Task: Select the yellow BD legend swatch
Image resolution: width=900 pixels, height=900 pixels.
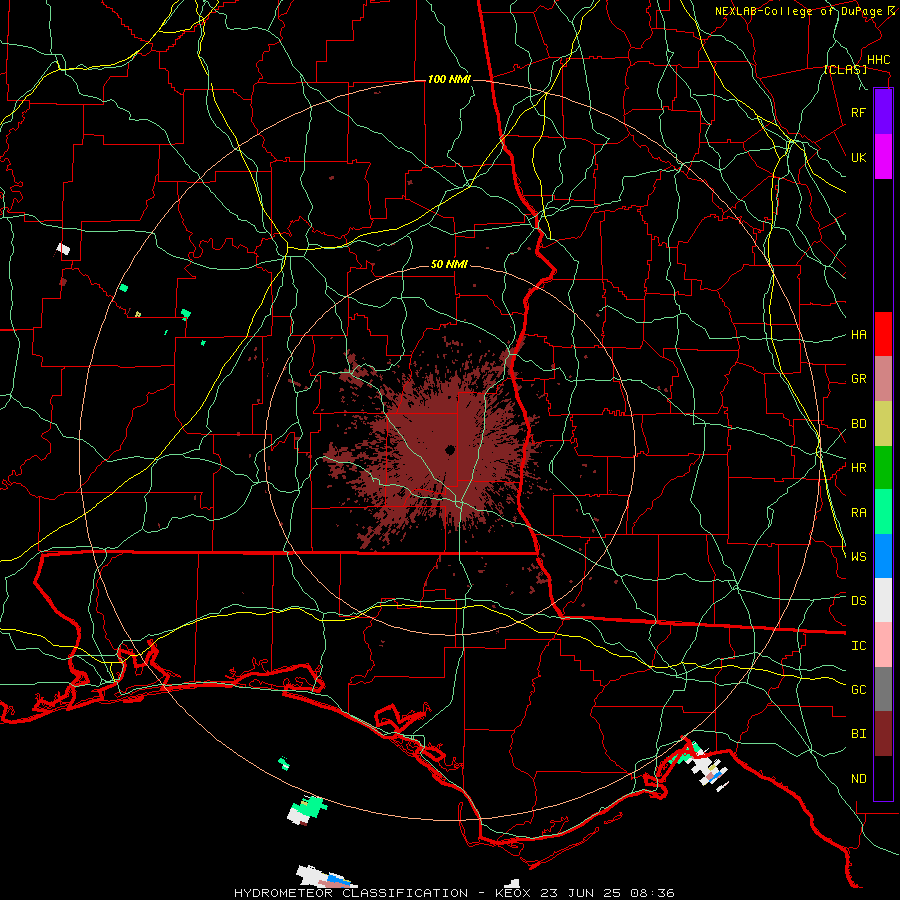Action: [x=883, y=424]
